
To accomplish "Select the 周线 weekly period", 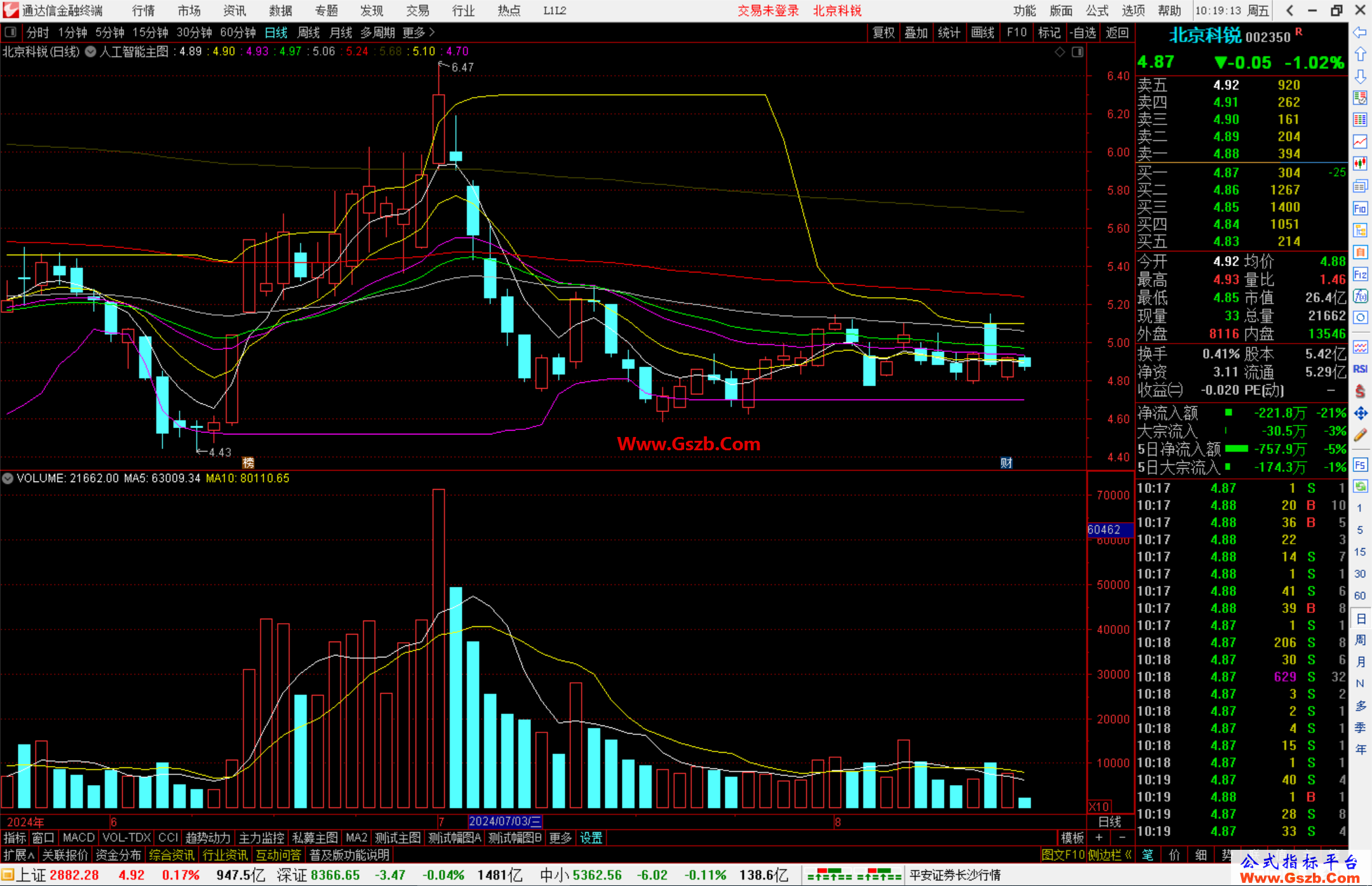I will click(309, 32).
